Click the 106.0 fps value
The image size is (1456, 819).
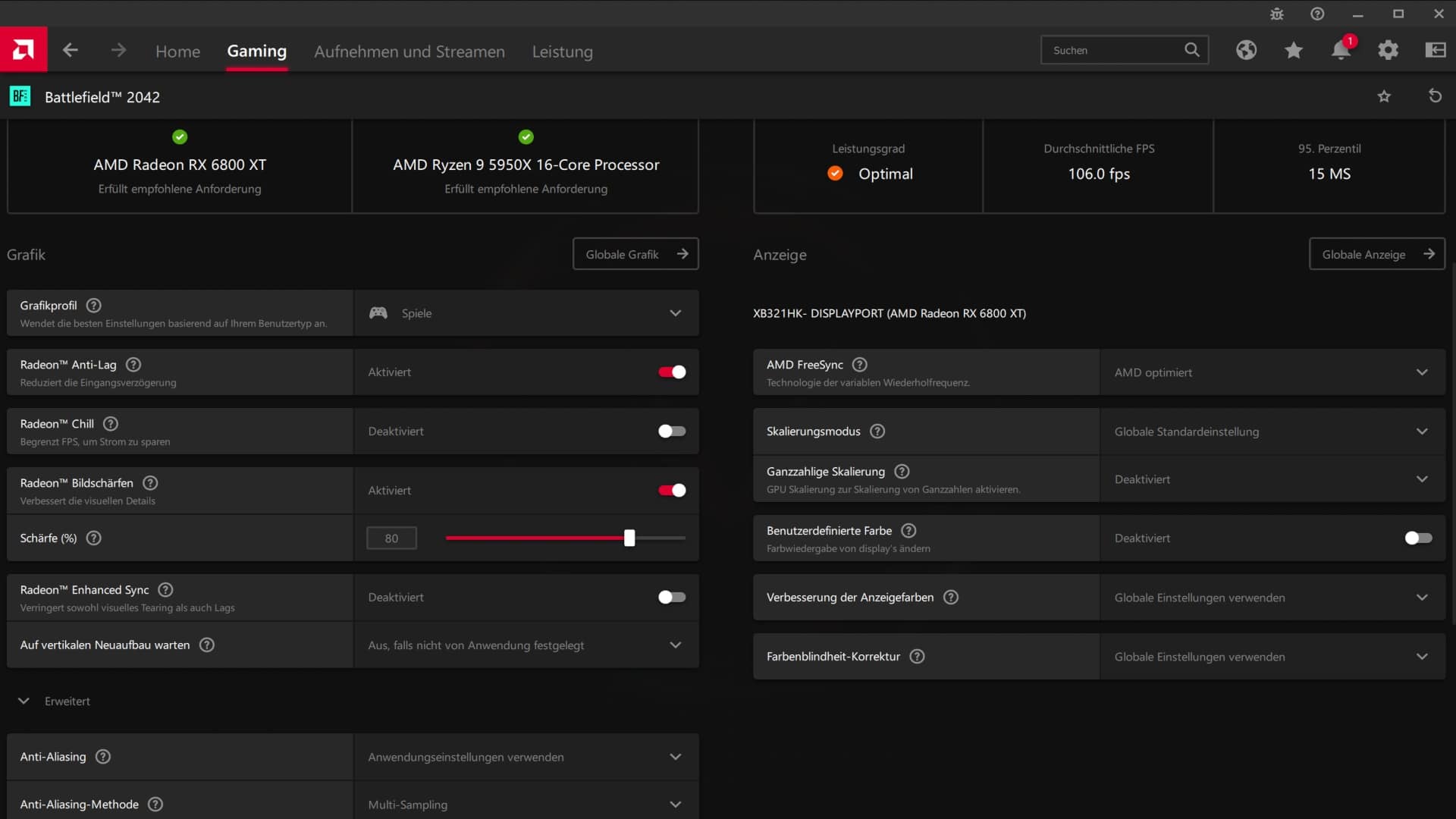pos(1099,174)
